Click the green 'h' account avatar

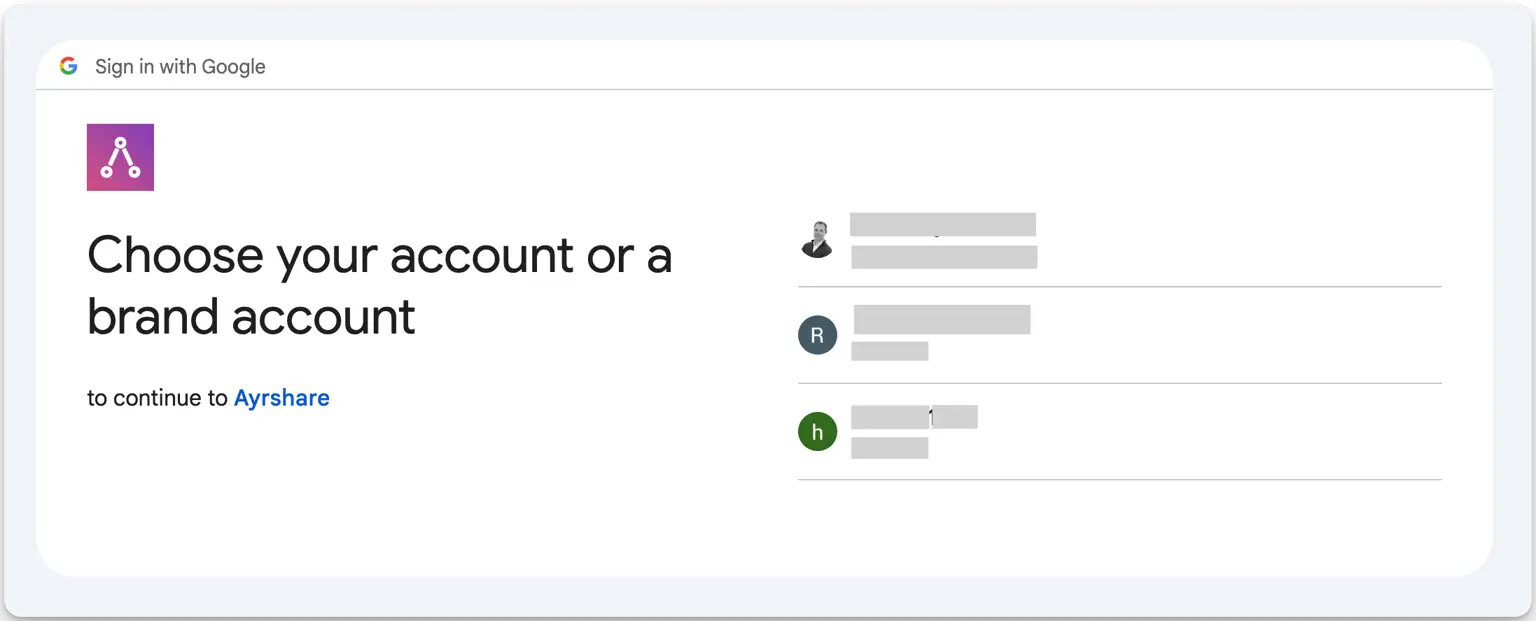817,431
